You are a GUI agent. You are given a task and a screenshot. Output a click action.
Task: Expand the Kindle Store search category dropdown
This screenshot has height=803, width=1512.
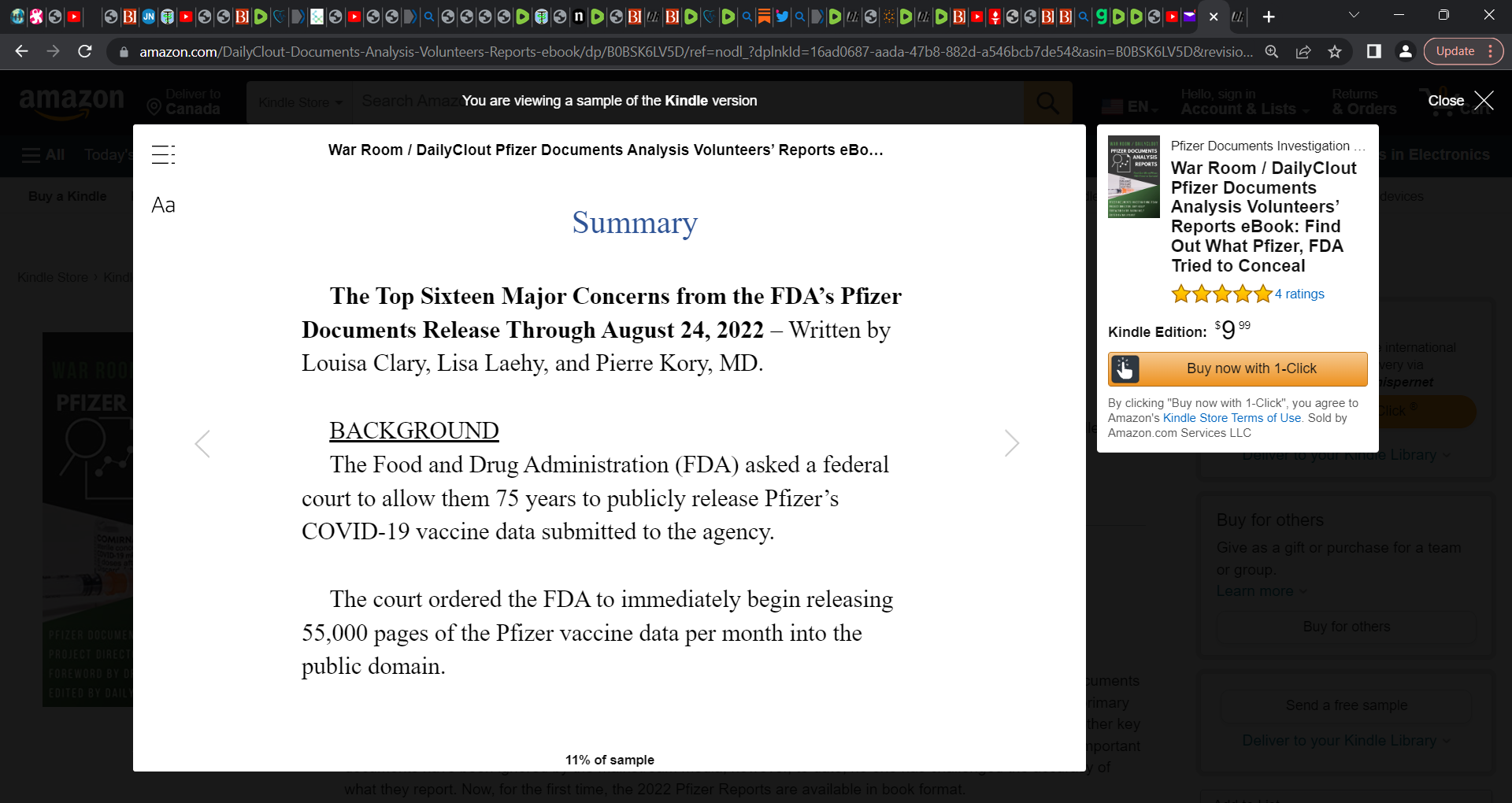coord(300,102)
